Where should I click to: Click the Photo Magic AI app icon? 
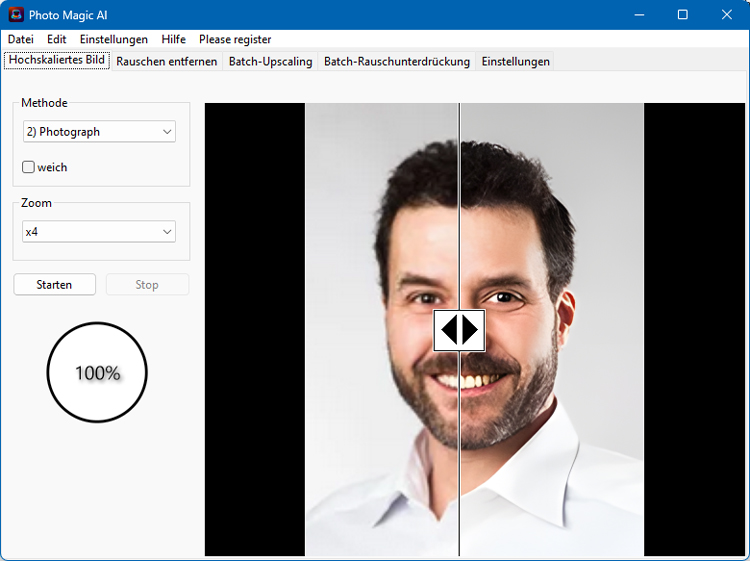[x=16, y=15]
